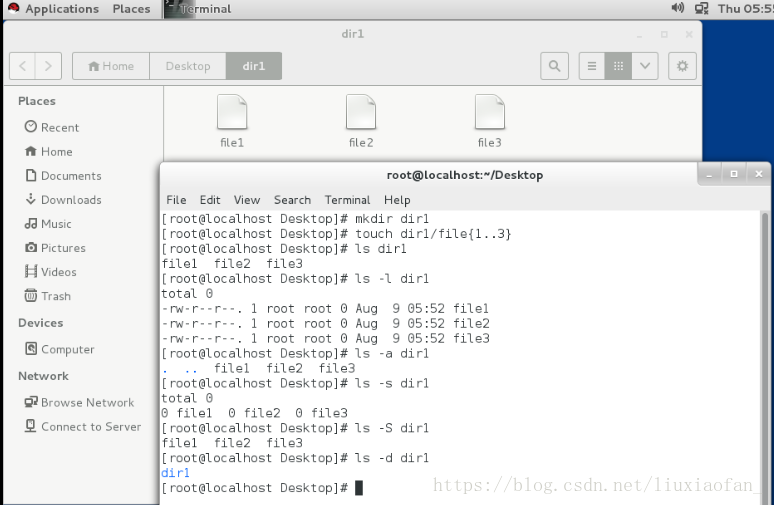Open the gear settings menu
774x505 pixels.
tap(682, 66)
